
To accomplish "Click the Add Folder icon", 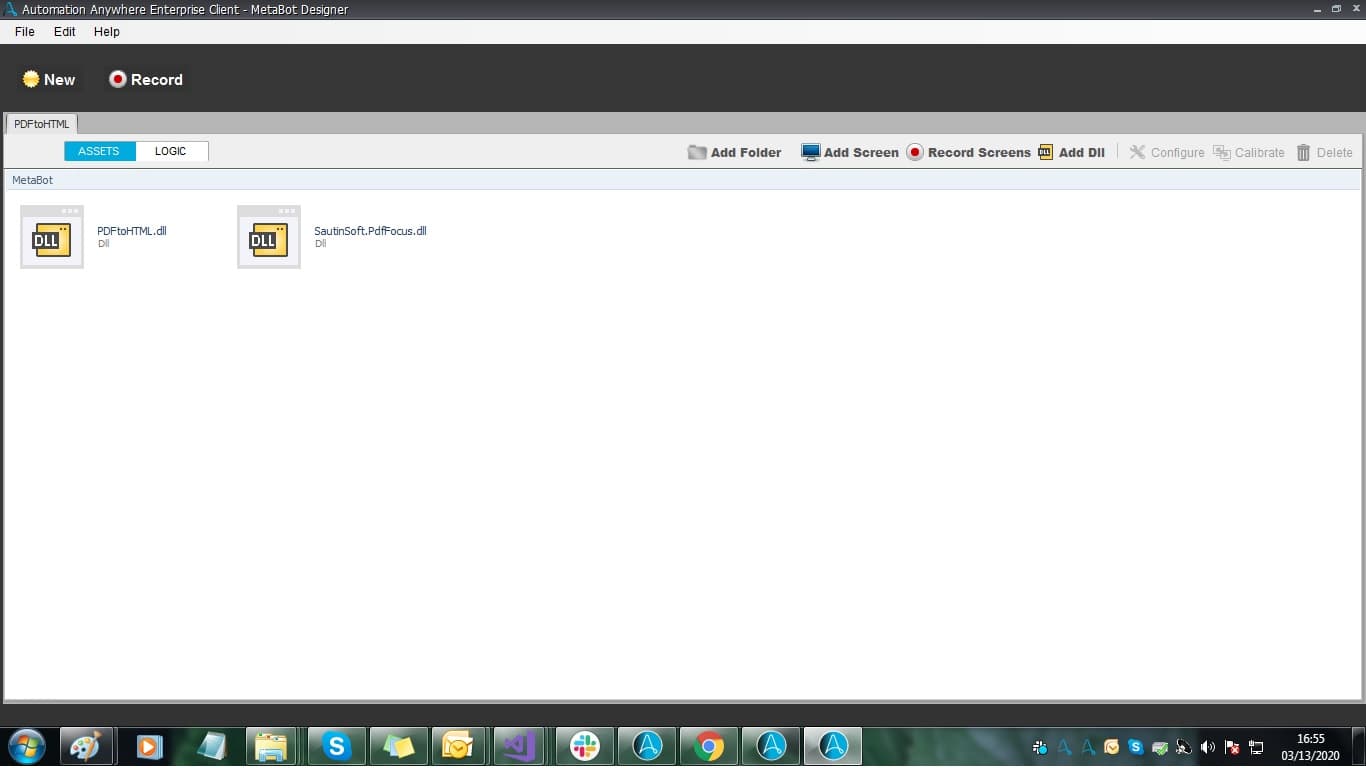I will coord(697,153).
